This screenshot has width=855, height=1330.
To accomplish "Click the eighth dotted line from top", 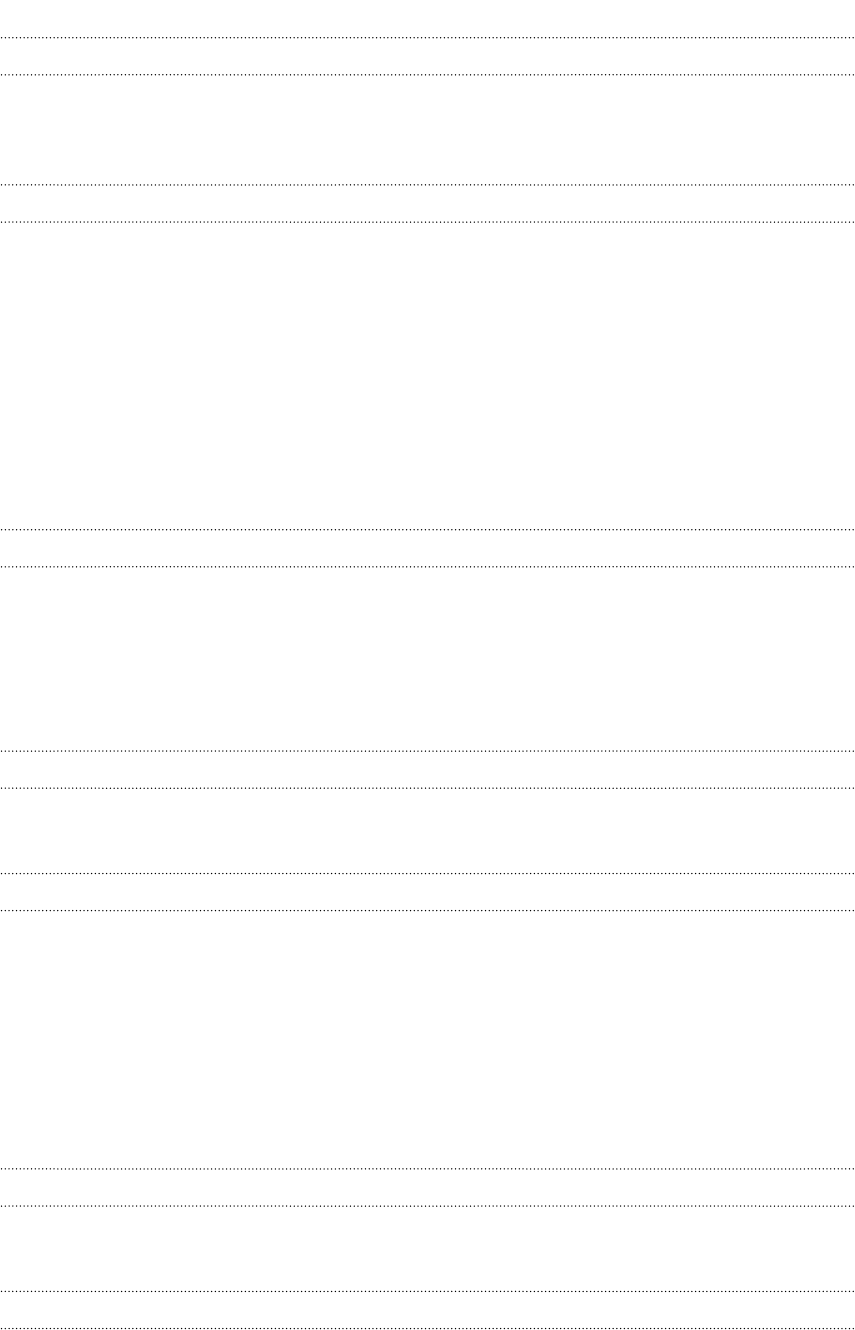I will [427, 787].
